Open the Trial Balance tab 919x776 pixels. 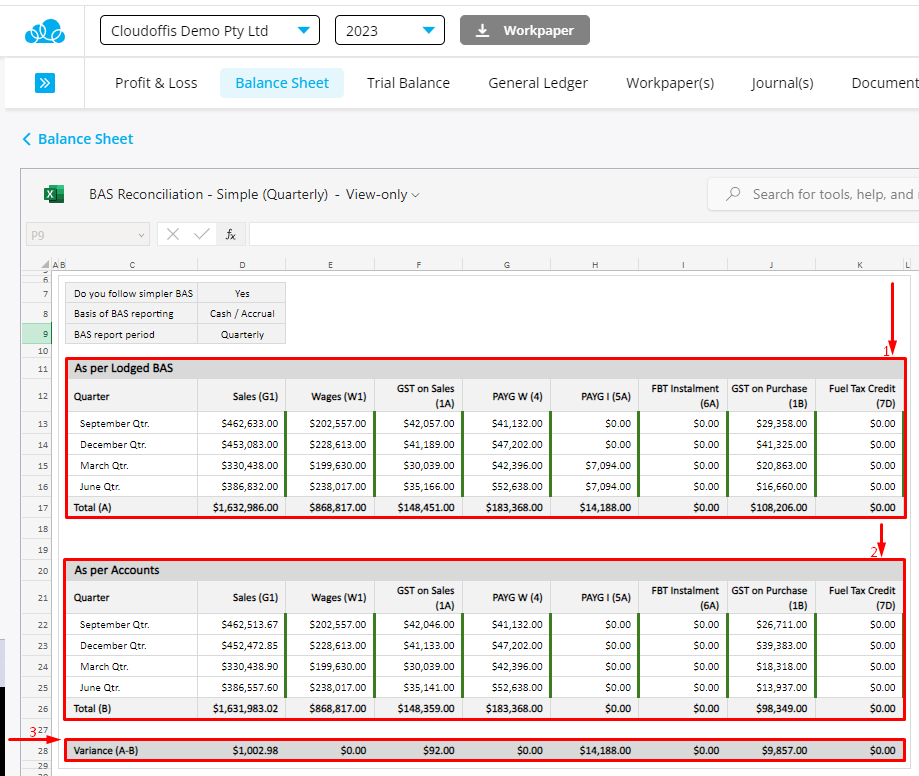tap(409, 83)
